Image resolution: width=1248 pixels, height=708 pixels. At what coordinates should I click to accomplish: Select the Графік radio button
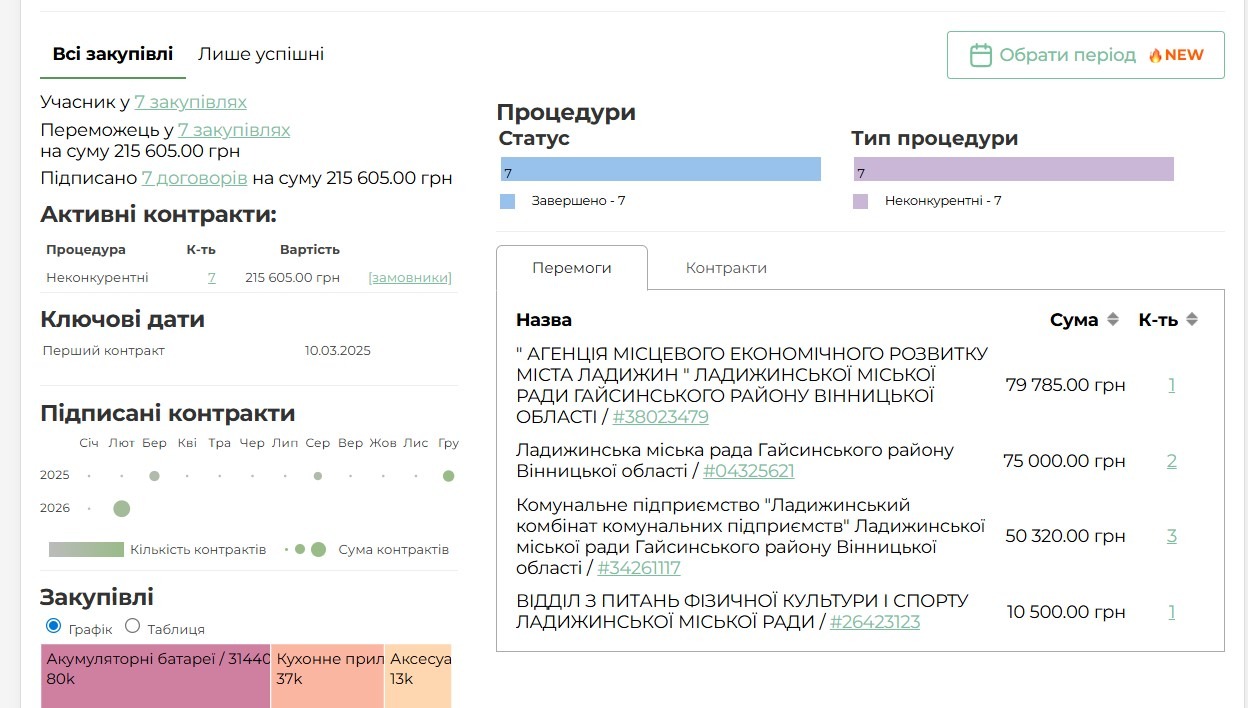click(53, 626)
